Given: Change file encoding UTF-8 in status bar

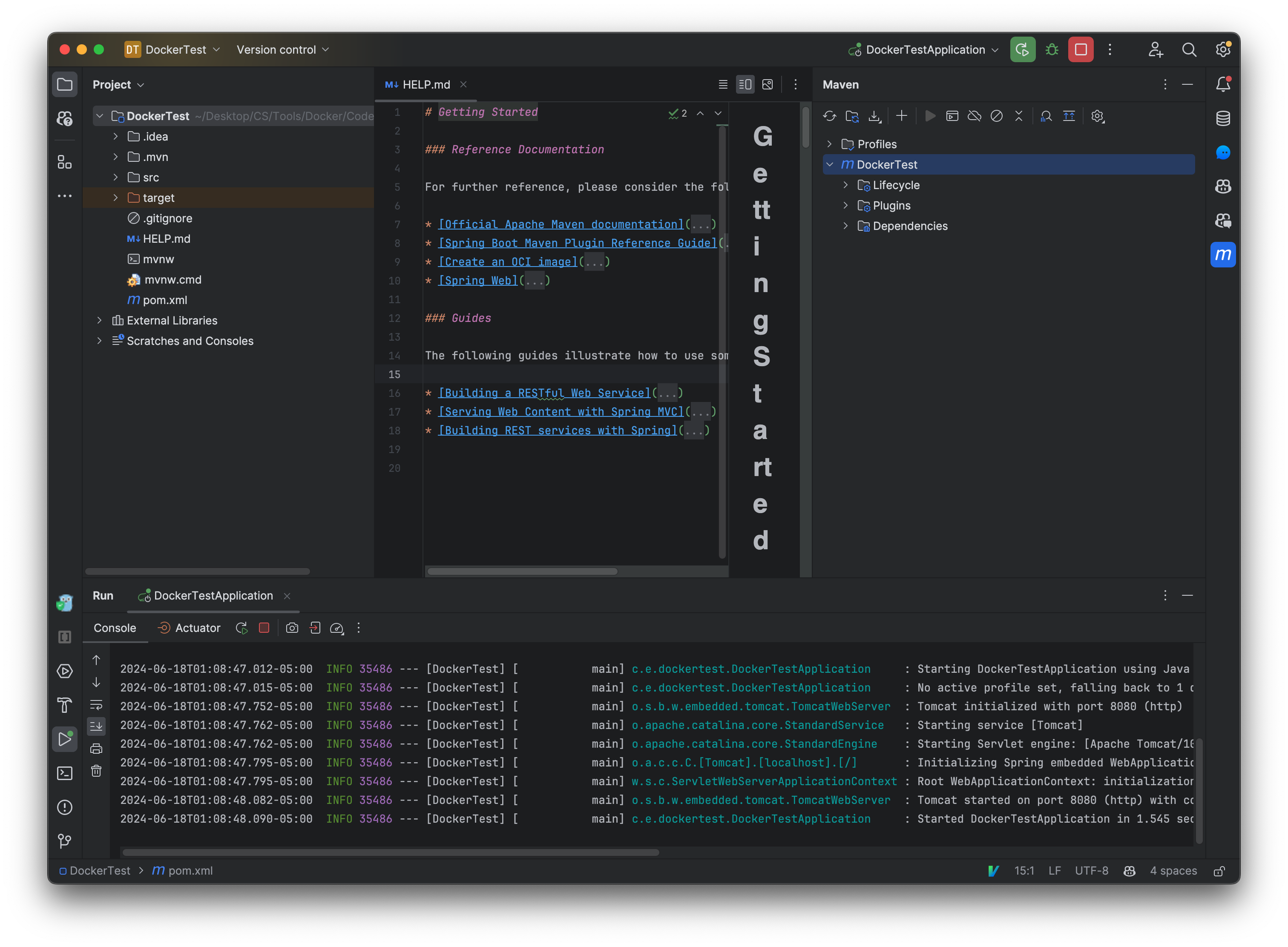Looking at the screenshot, I should click(x=1091, y=871).
